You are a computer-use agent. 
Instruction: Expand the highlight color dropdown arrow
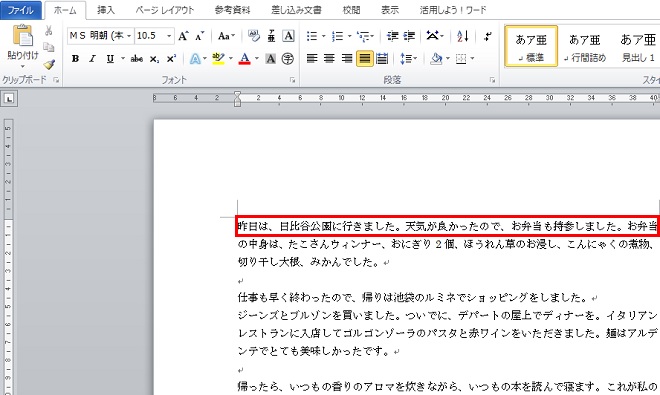[231, 59]
